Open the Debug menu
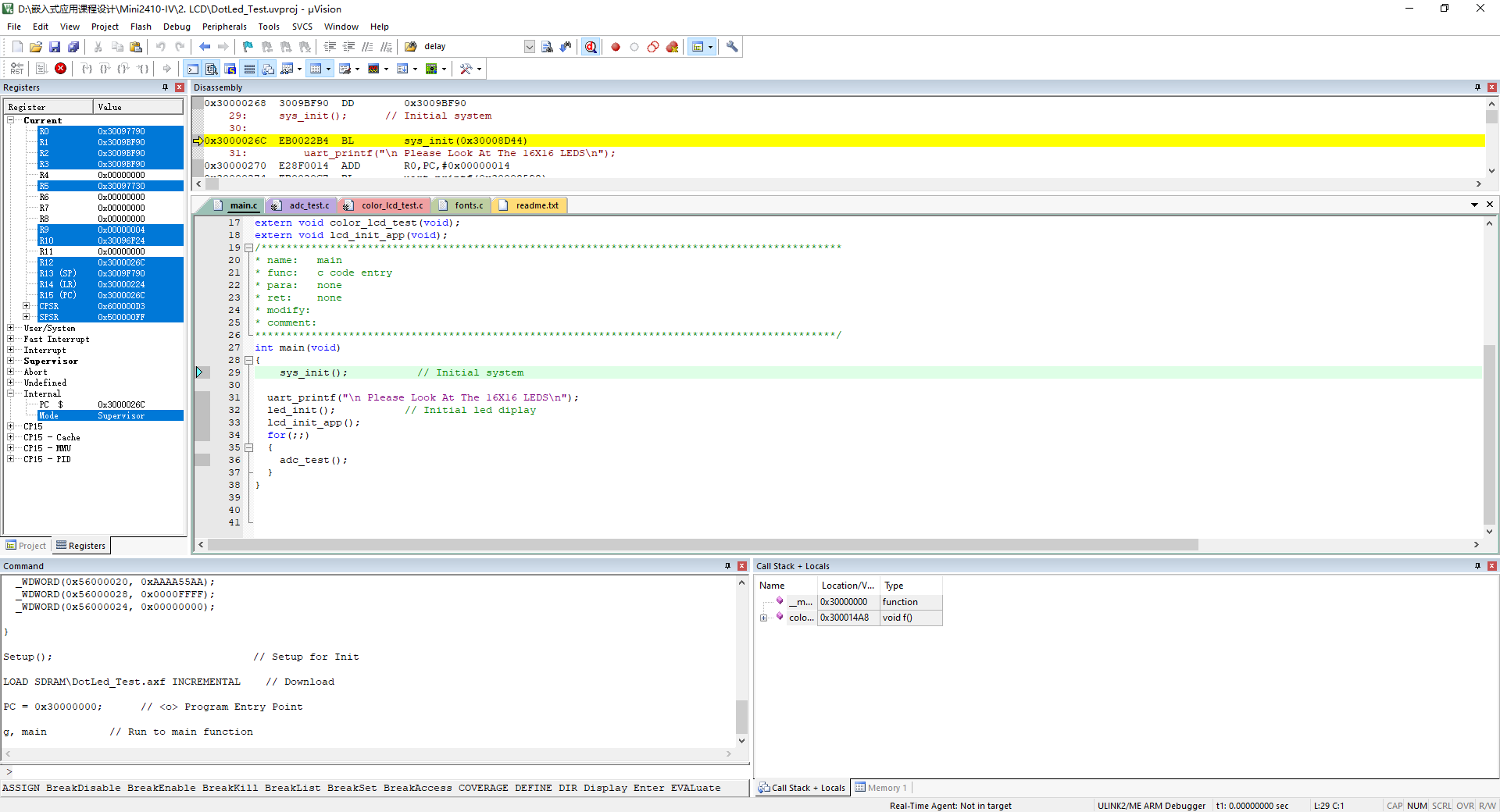The height and width of the screenshot is (812, 1500). point(177,27)
